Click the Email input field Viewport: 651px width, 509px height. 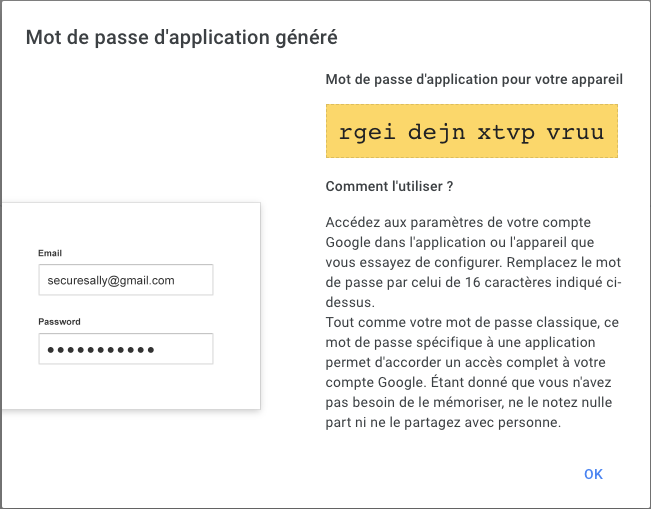coord(126,280)
